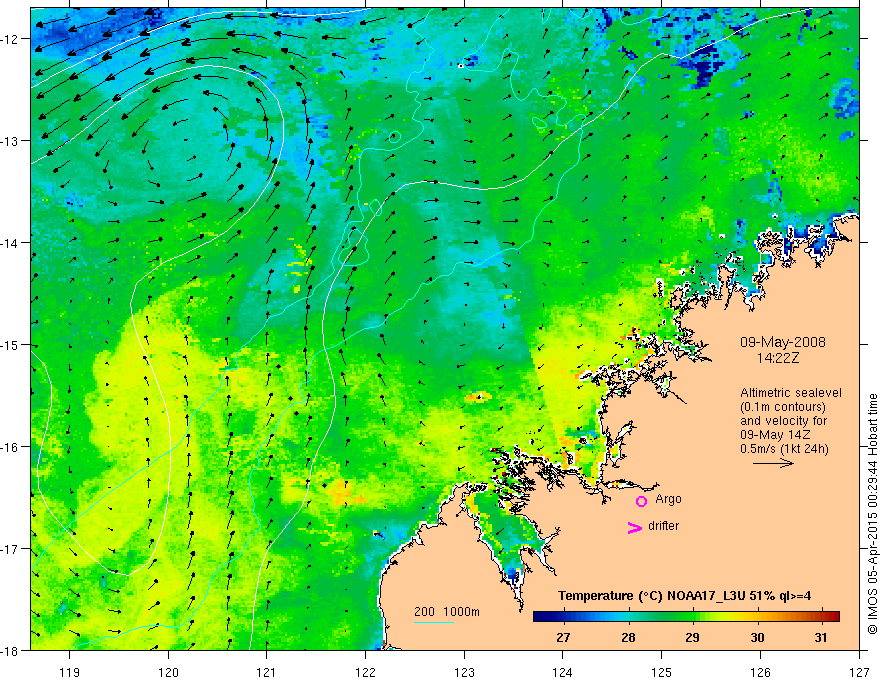Click the magenta Argo circle legend symbol
The image size is (880, 680).
click(x=641, y=501)
